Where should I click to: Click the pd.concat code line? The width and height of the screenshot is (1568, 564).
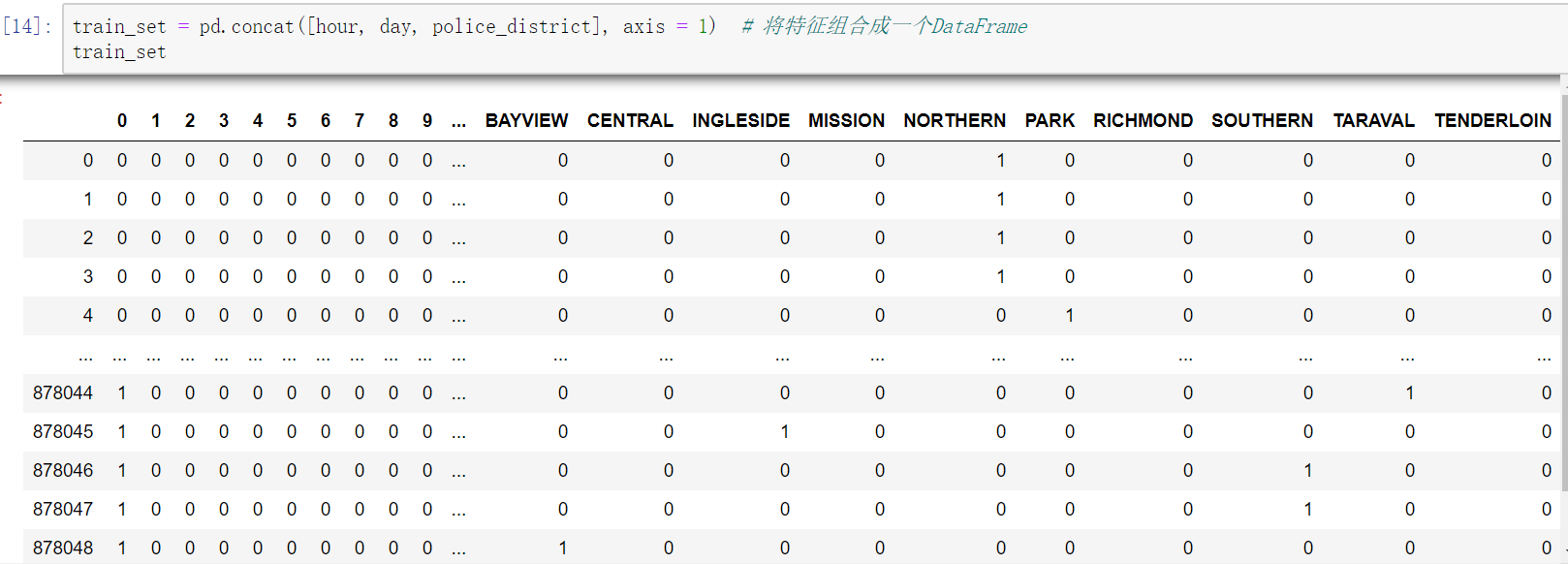click(394, 26)
